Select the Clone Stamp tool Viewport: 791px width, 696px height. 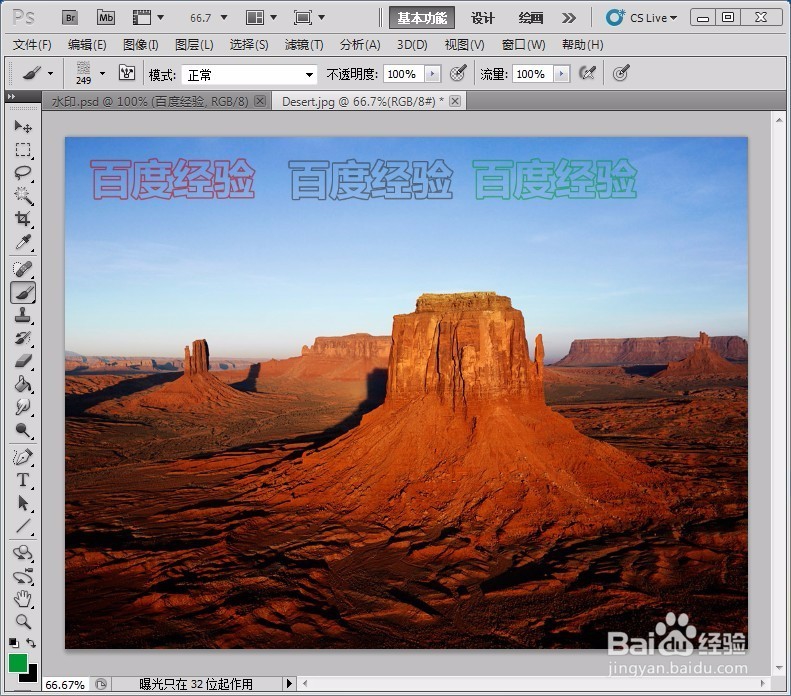pos(23,315)
